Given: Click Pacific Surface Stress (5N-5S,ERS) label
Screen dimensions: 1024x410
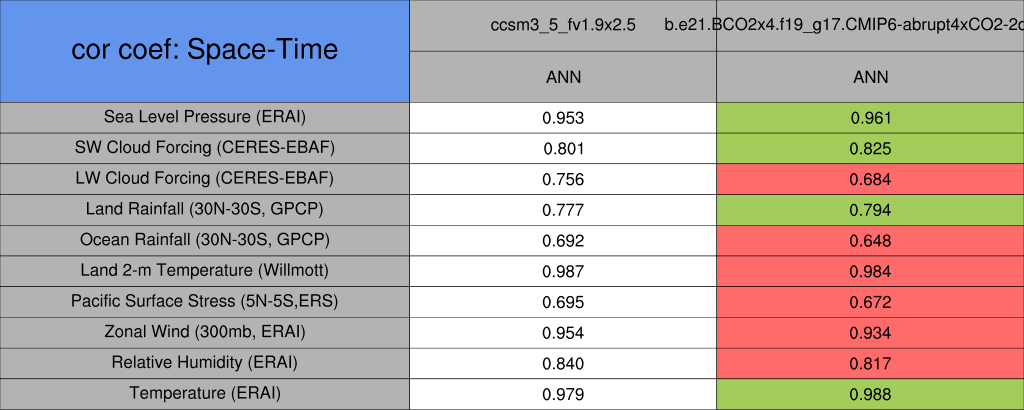Looking at the screenshot, I should pos(204,302).
